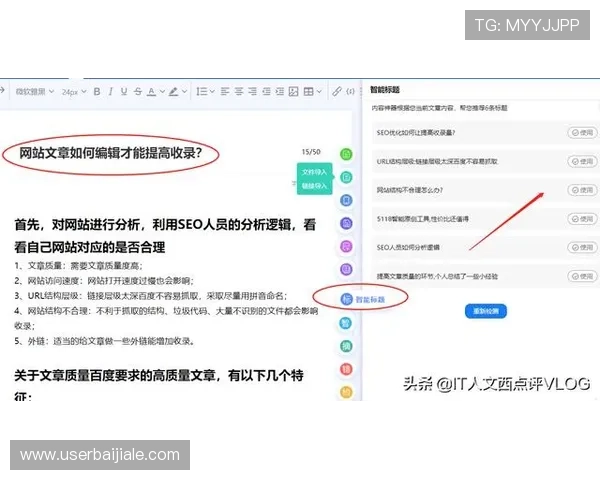Use the suggested title starting with 'URL结构层级'

pyautogui.click(x=582, y=161)
